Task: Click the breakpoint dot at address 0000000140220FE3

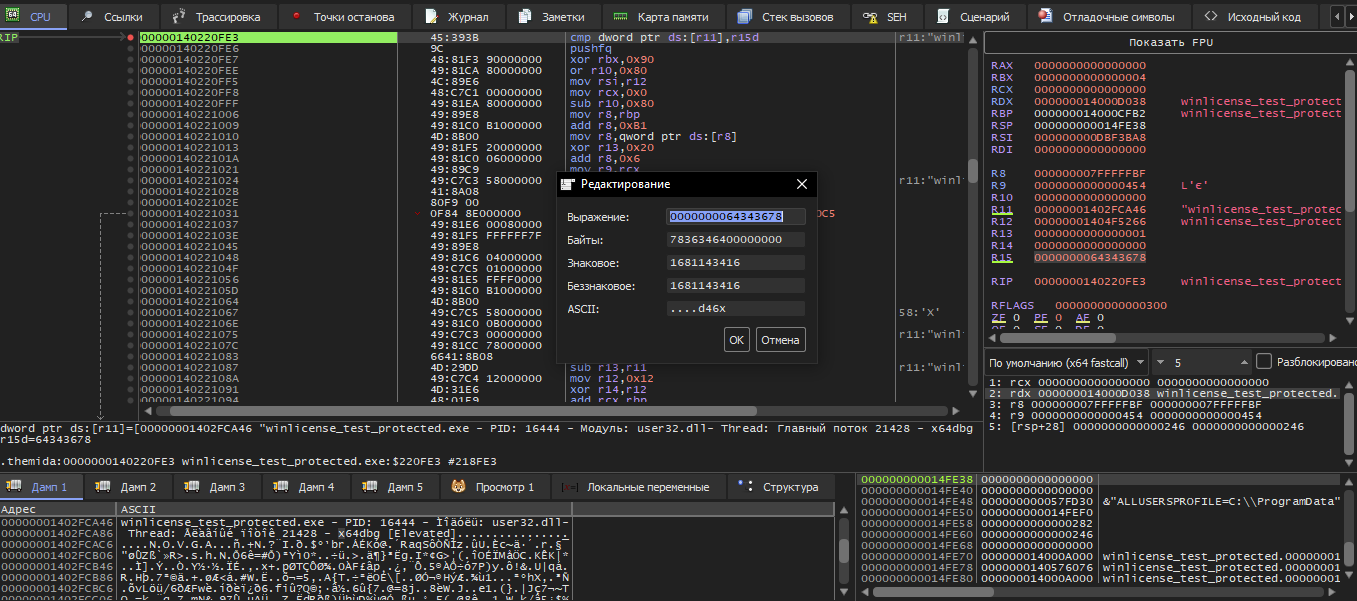Action: point(130,37)
